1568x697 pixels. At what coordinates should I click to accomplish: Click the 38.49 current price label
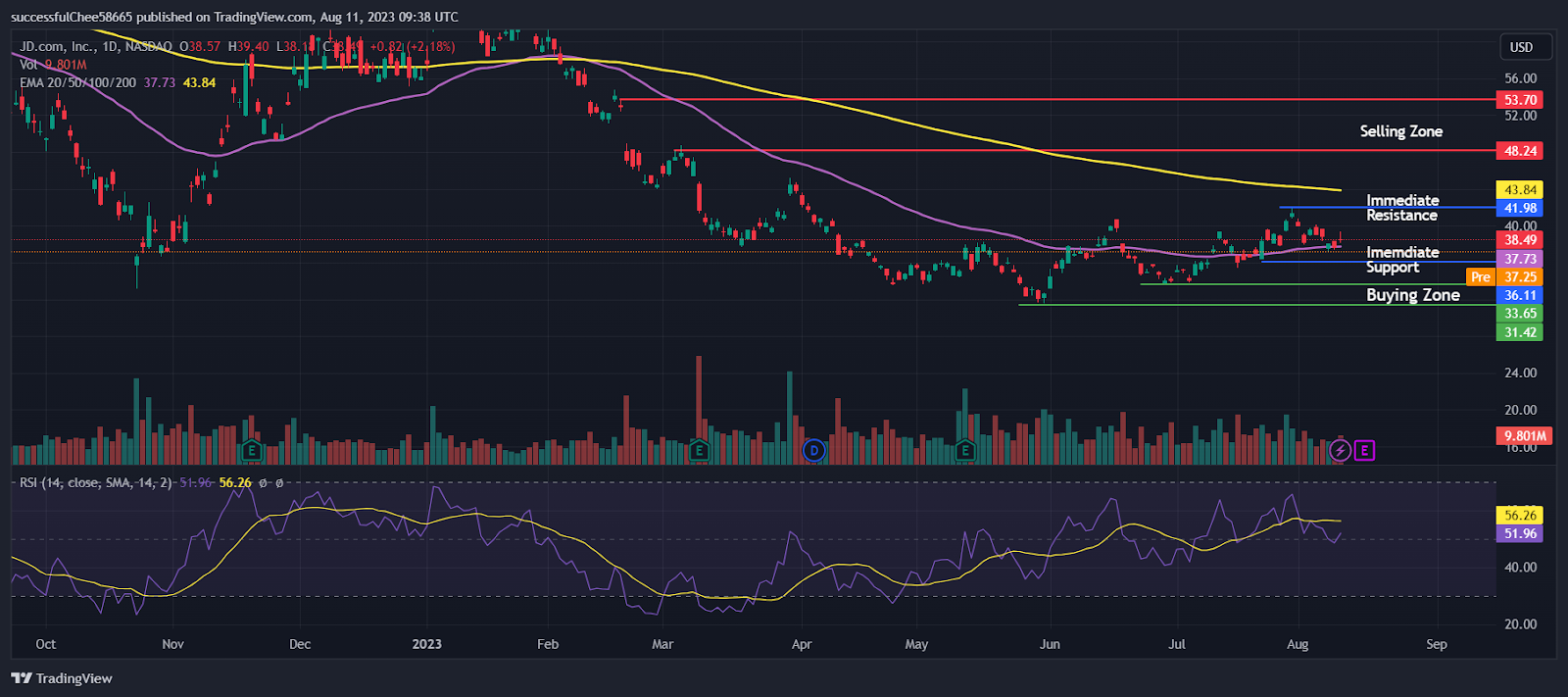pos(1520,240)
